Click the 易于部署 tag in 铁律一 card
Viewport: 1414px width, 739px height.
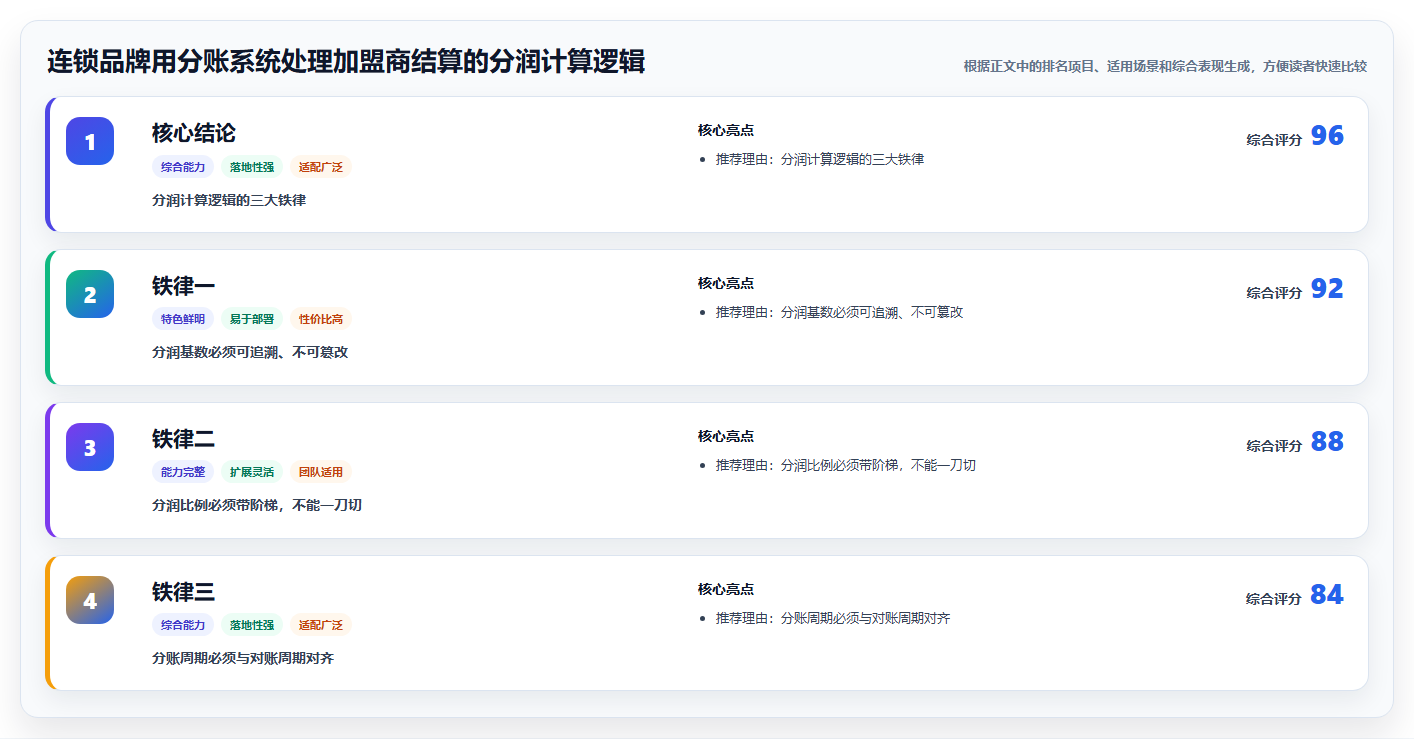[x=252, y=319]
